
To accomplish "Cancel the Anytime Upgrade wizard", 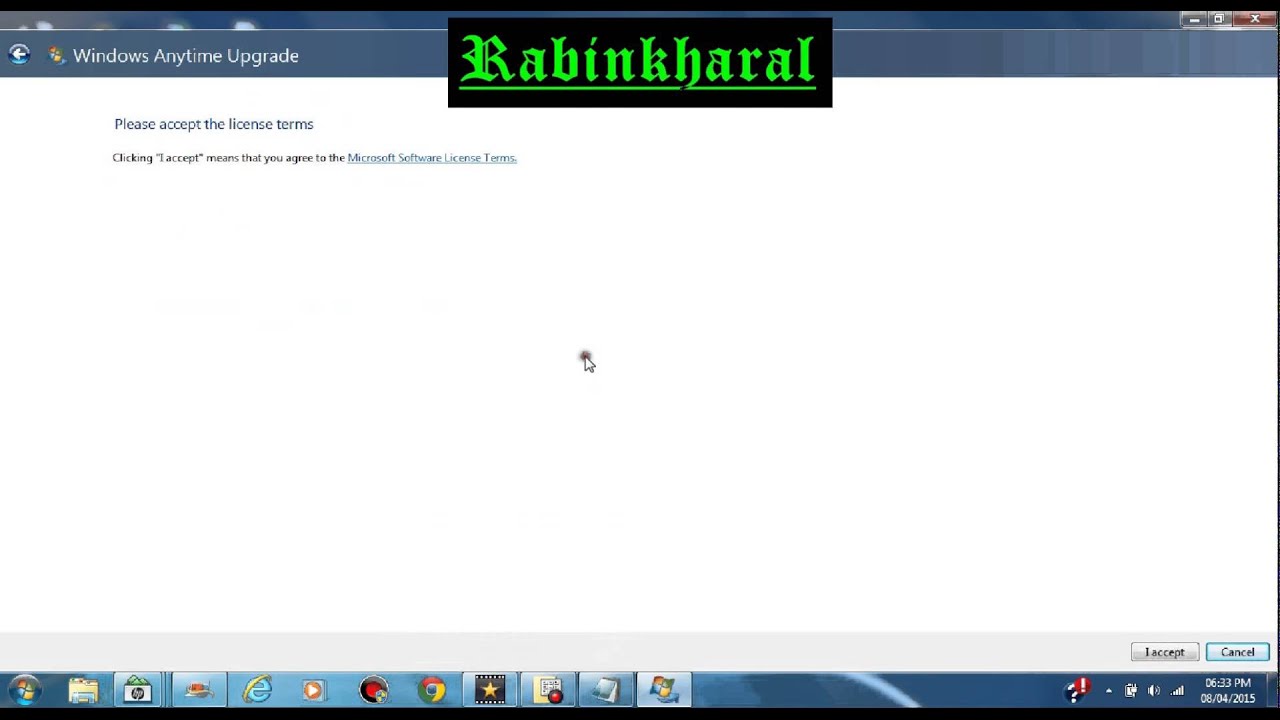I will coord(1237,652).
